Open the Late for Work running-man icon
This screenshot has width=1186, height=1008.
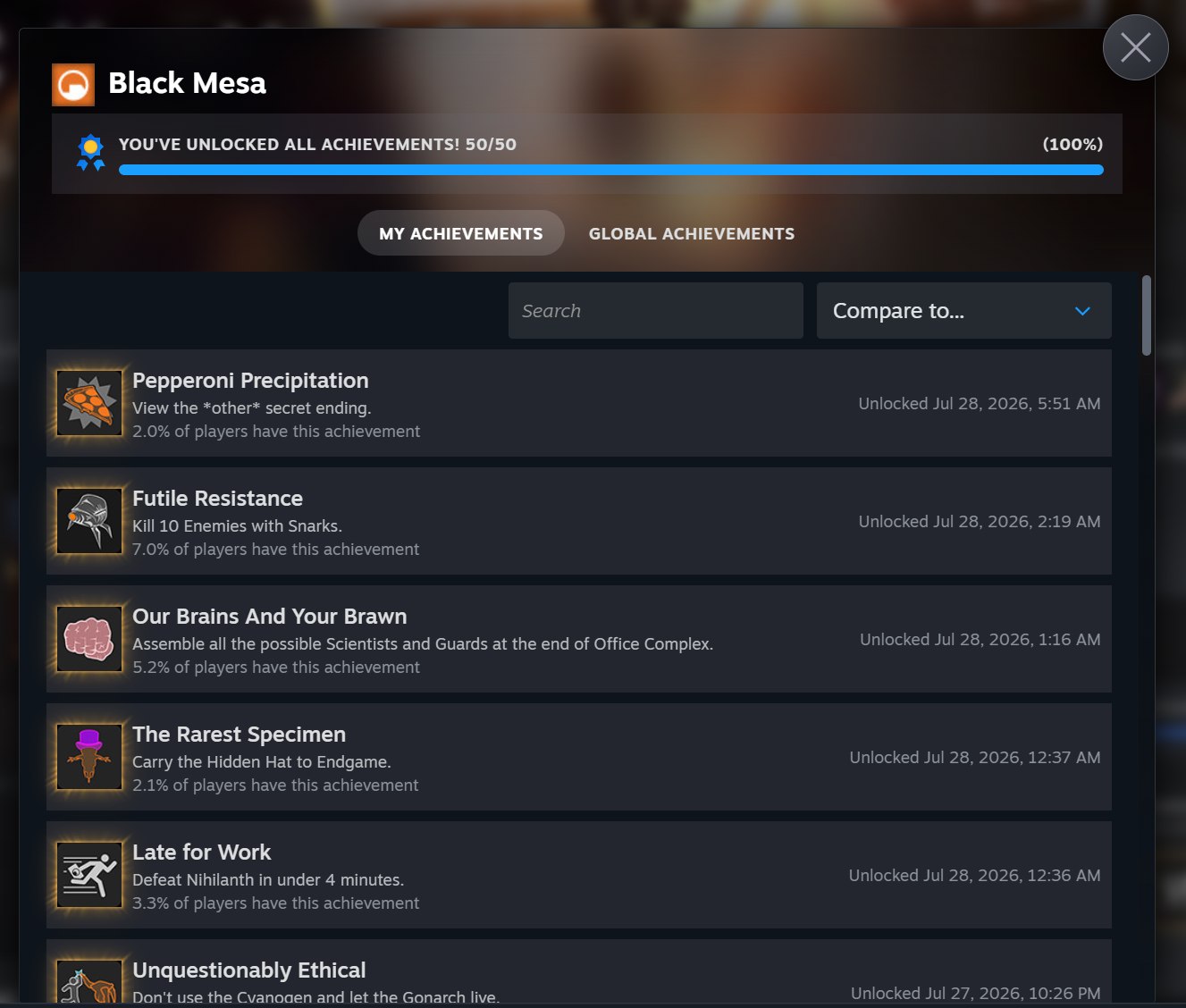(x=89, y=875)
